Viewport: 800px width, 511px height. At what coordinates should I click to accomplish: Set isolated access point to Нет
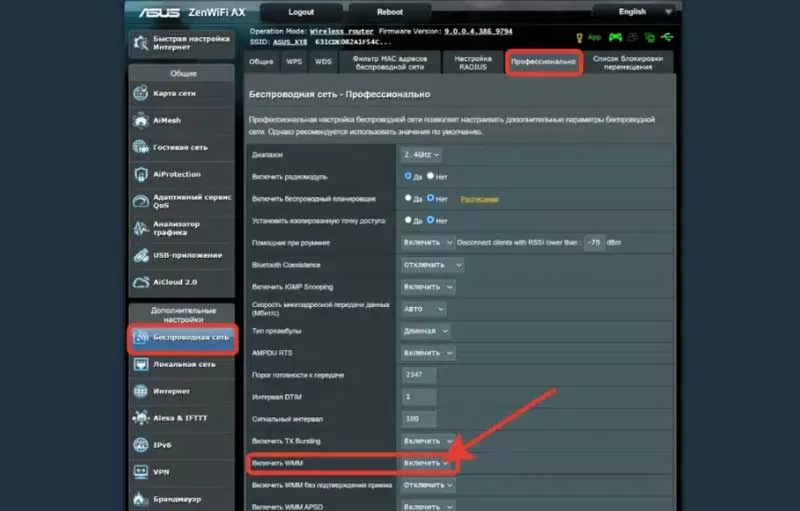430,220
